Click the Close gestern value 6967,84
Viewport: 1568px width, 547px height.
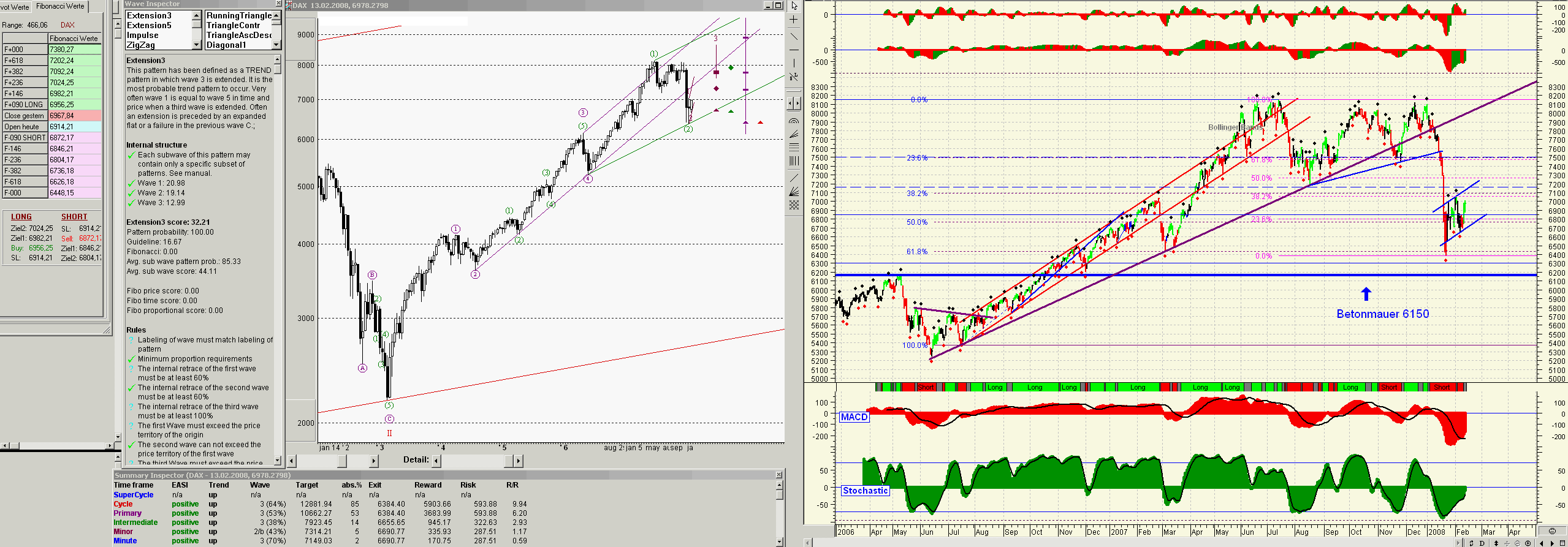coord(75,116)
